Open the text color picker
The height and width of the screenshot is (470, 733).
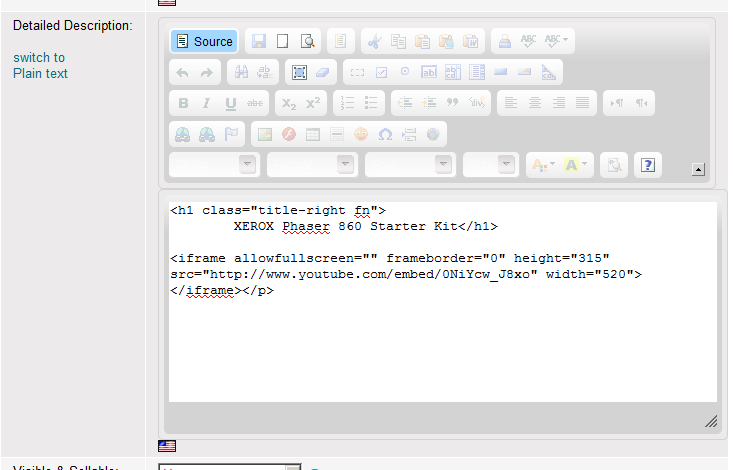[543, 165]
